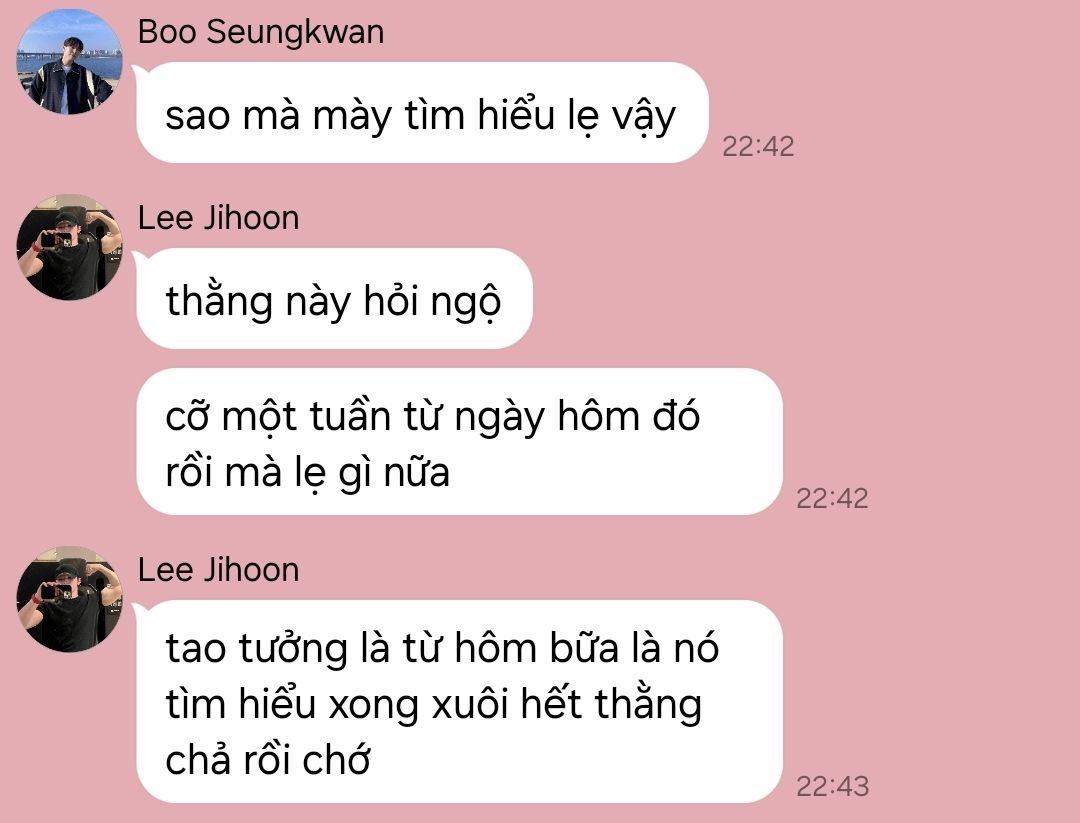Click the pointed tail of the "thằng này hỏi ngộ" bubble
Screen dimensions: 1080x823
138,257
